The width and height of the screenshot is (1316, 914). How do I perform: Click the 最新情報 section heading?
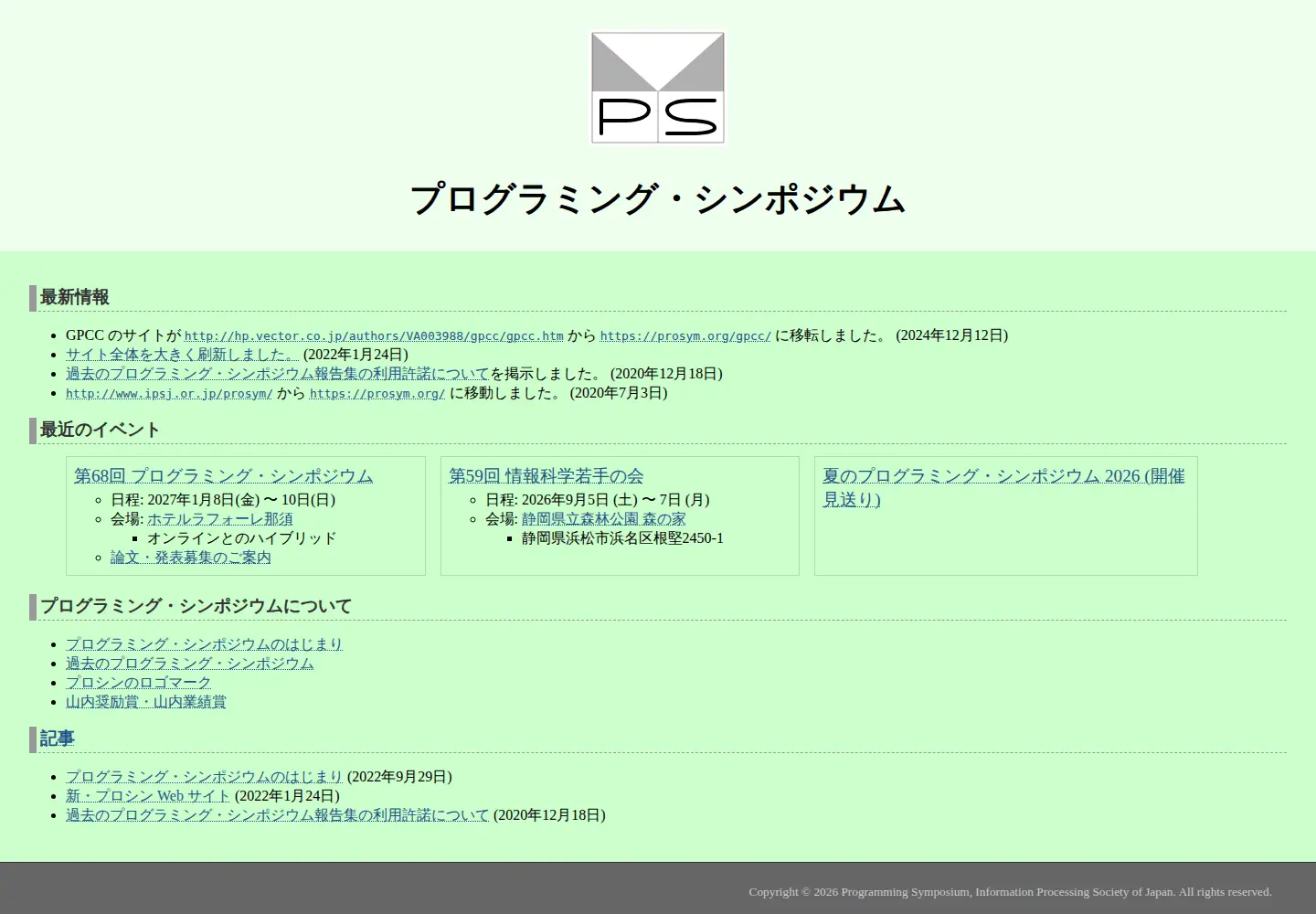(74, 297)
